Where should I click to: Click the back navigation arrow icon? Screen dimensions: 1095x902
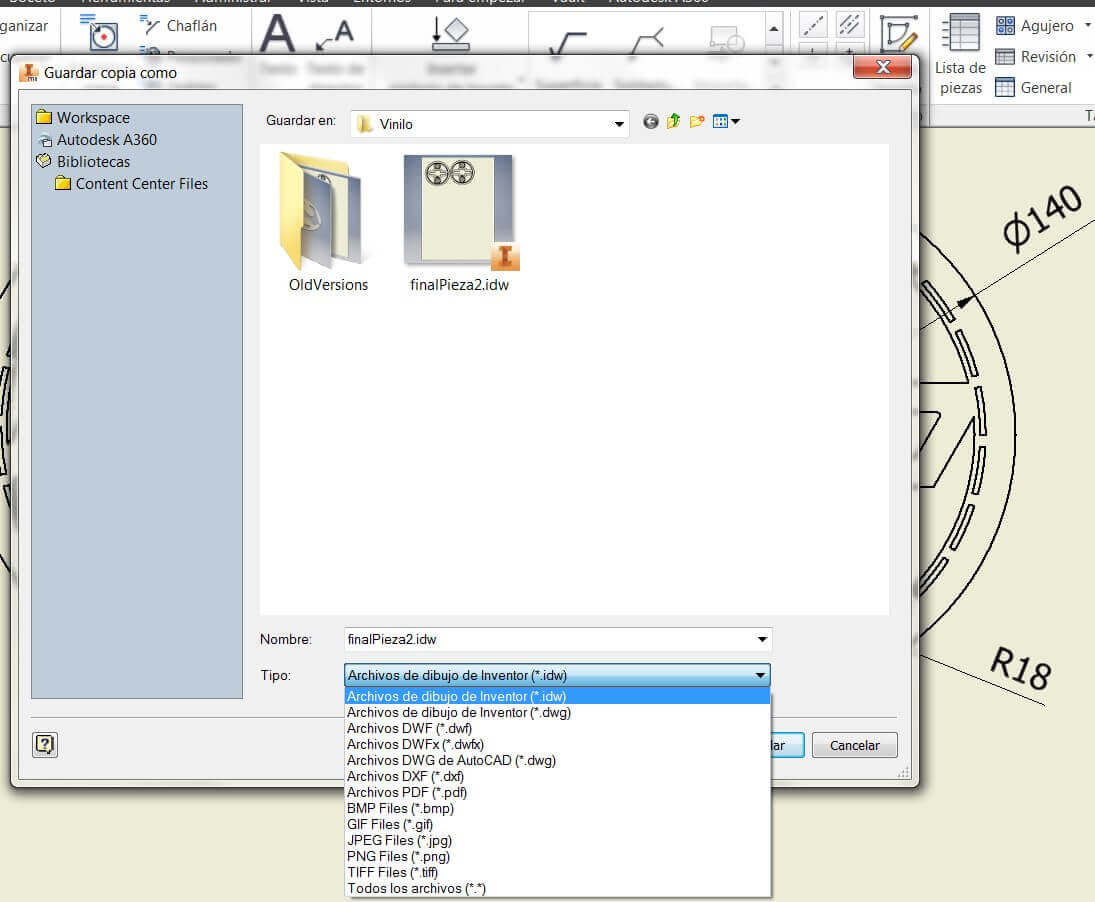point(651,122)
